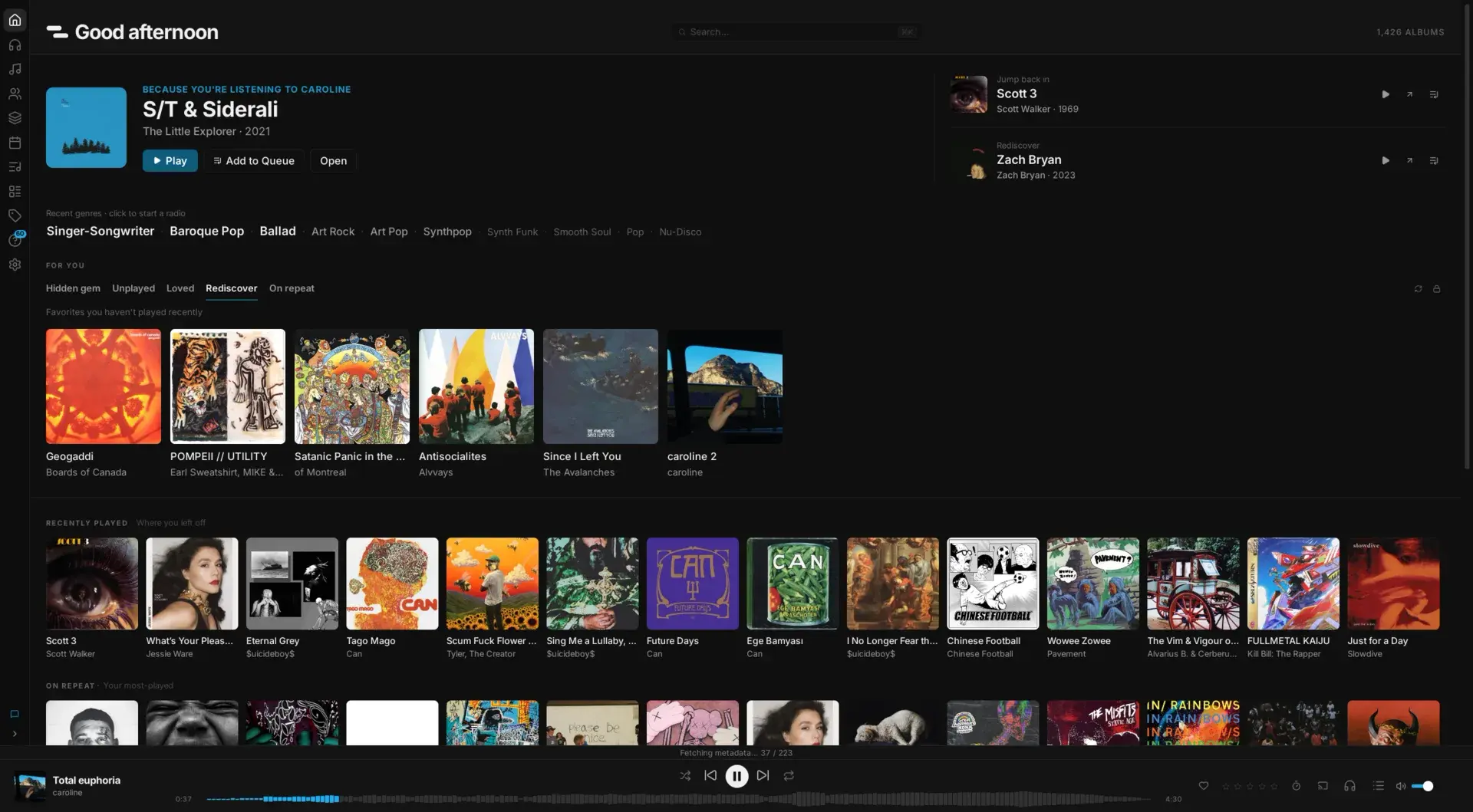This screenshot has width=1473, height=812.
Task: Click the 'The Little Explorer · 2021' subtitle
Action: coord(206,131)
